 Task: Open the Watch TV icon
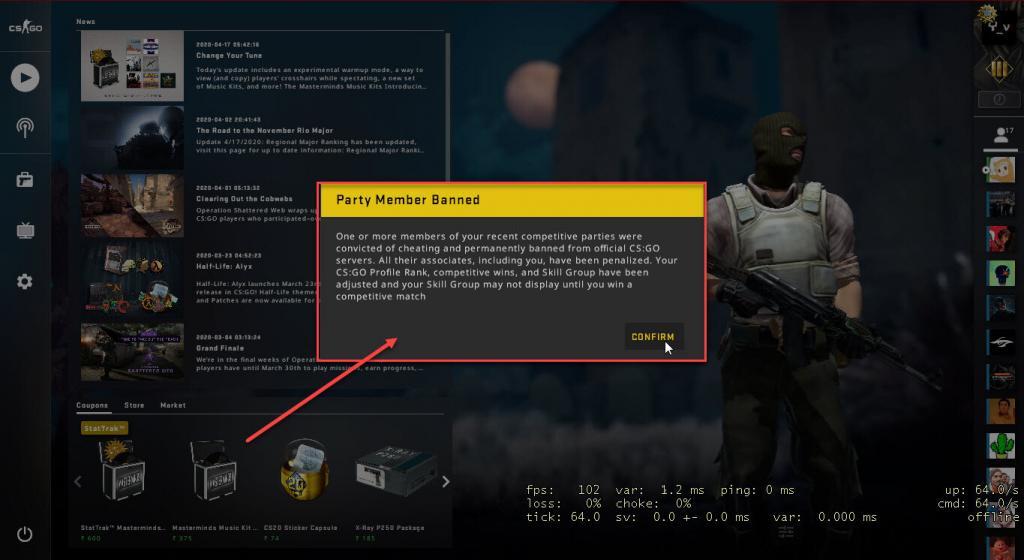point(25,230)
